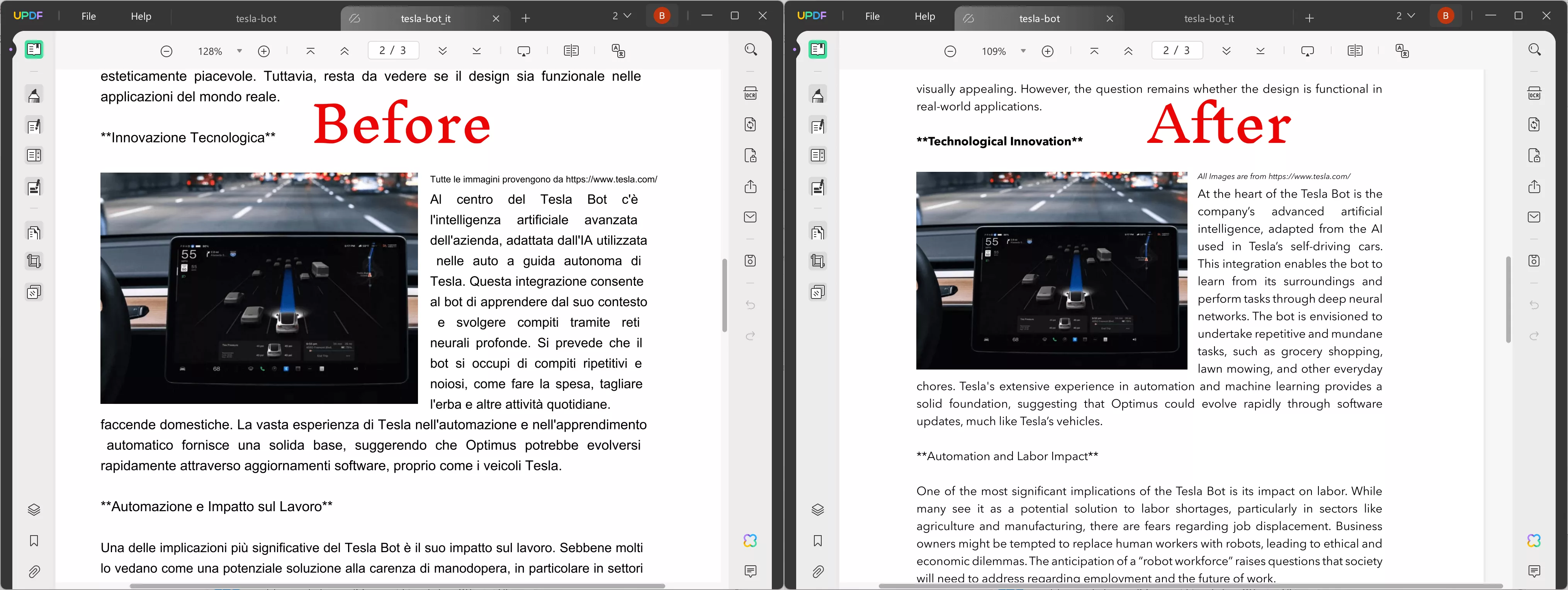Open the File menu

89,16
